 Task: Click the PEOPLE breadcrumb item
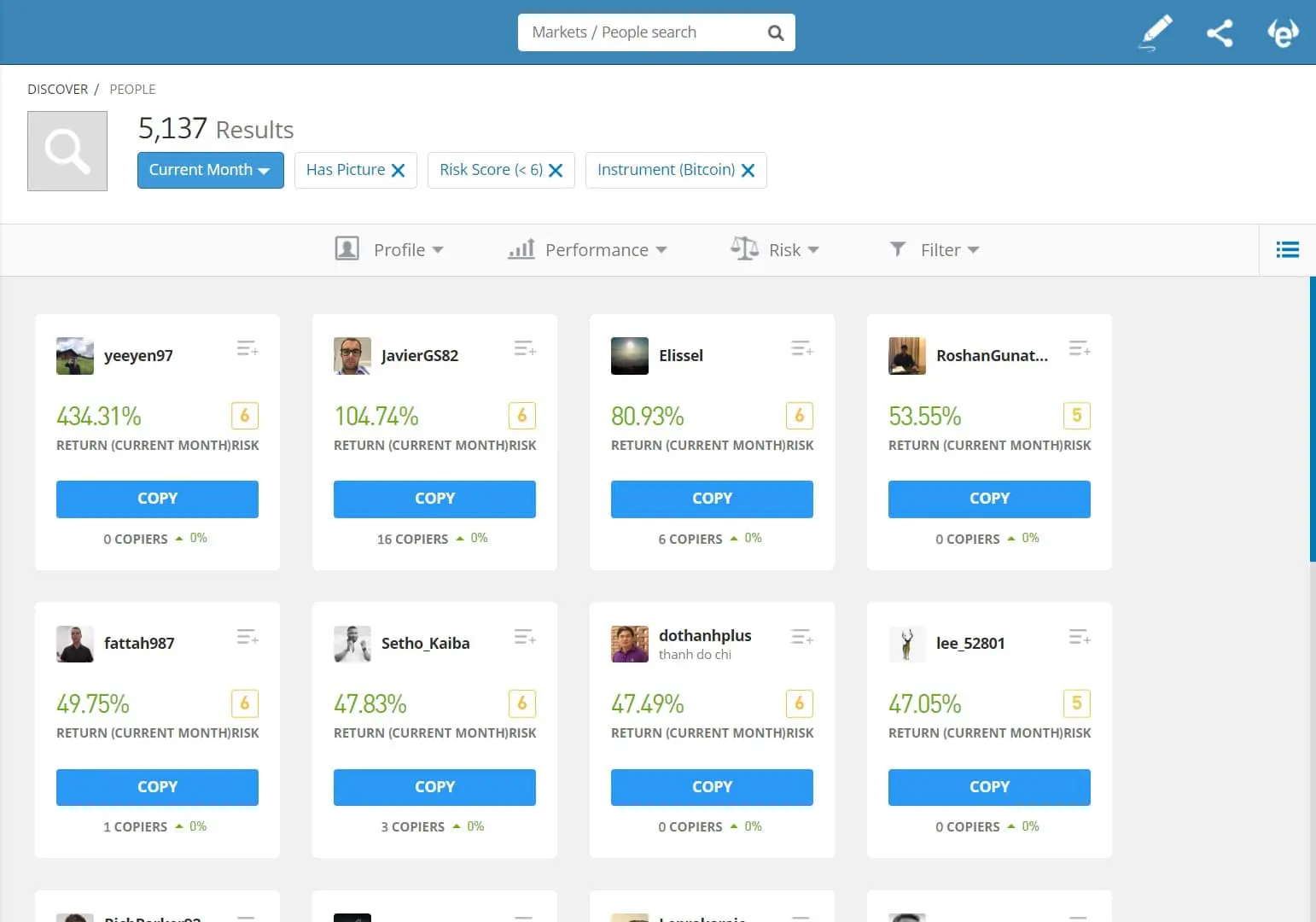(x=132, y=89)
